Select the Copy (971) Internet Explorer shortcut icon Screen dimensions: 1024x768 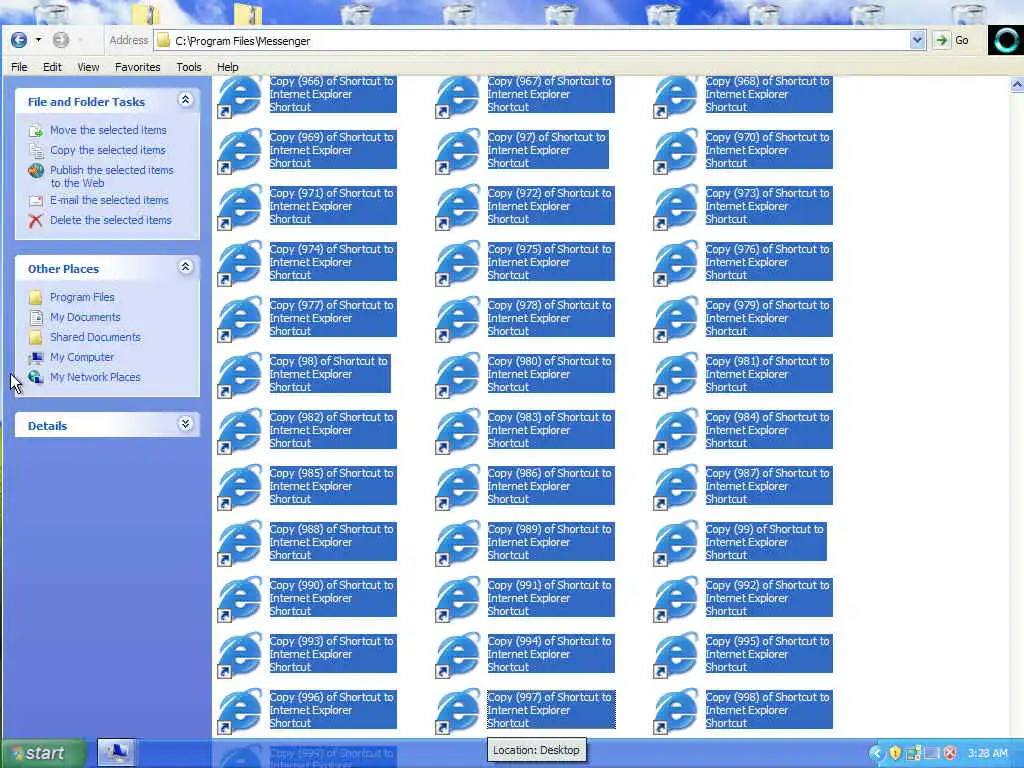[x=240, y=208]
